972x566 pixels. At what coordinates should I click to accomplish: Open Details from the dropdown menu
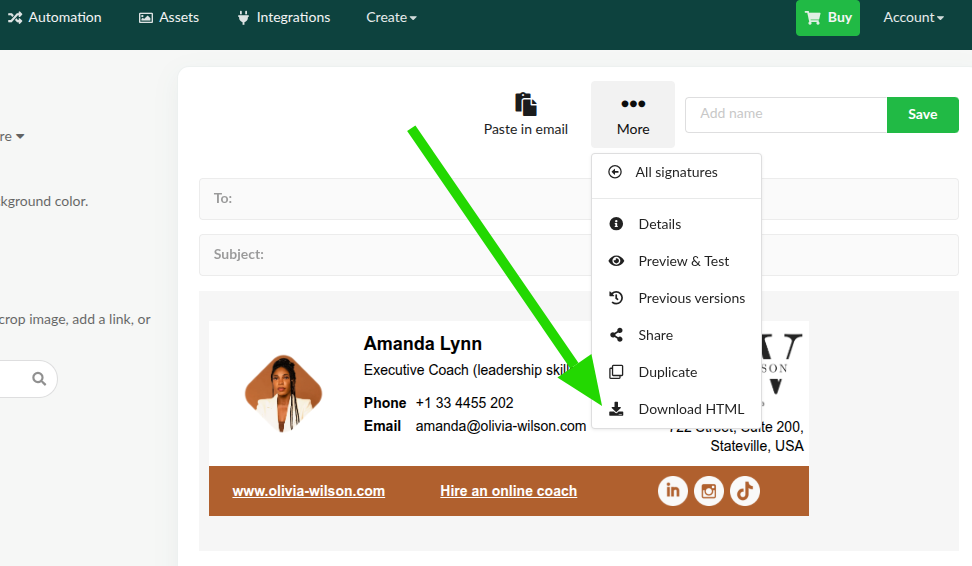659,224
